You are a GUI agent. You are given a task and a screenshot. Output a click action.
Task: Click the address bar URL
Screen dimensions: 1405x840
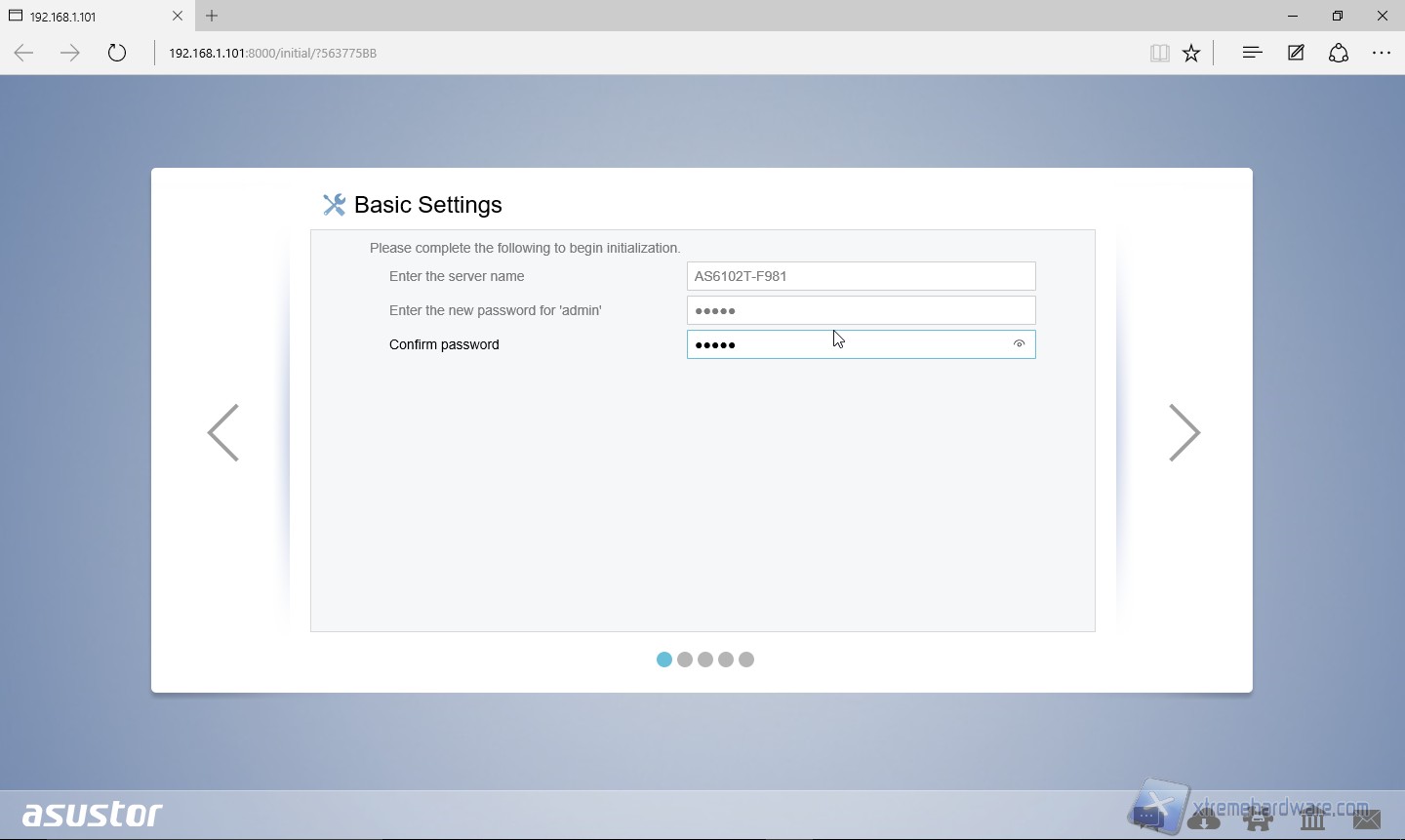(273, 54)
